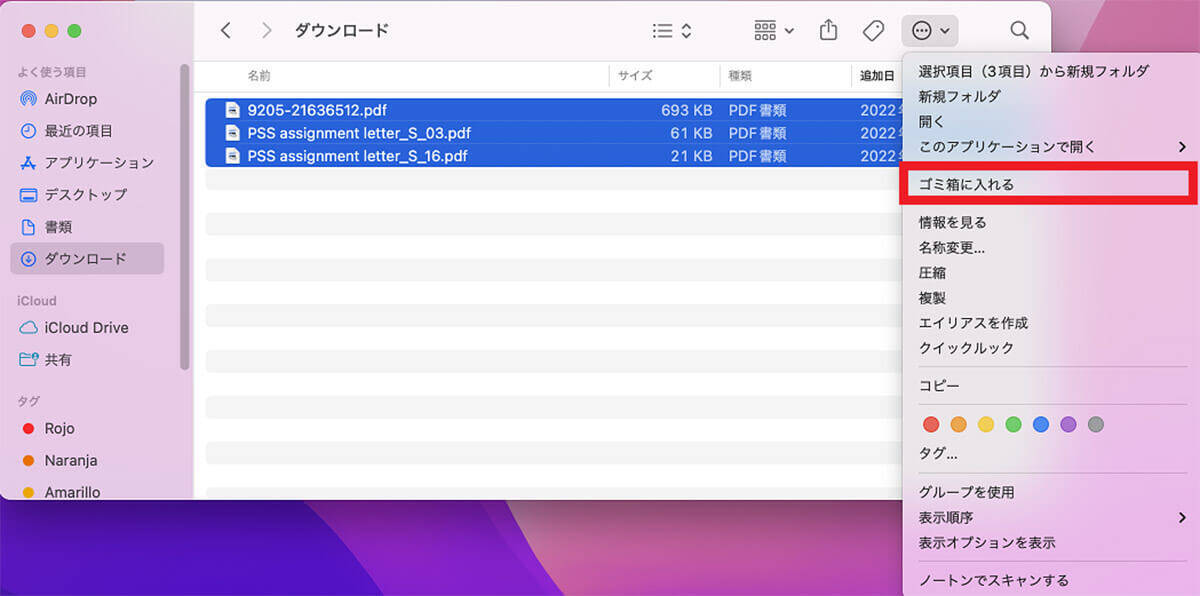Click the back navigation arrow
Screen dimensions: 1200x596
coord(226,31)
